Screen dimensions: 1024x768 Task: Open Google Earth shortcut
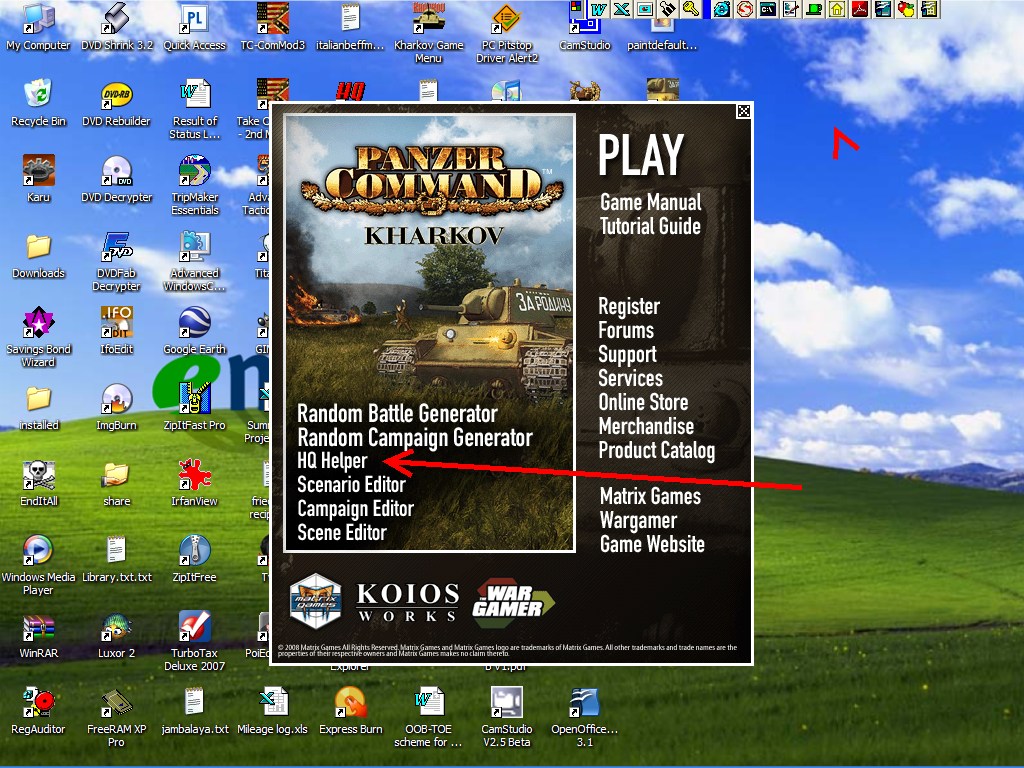coord(194,331)
